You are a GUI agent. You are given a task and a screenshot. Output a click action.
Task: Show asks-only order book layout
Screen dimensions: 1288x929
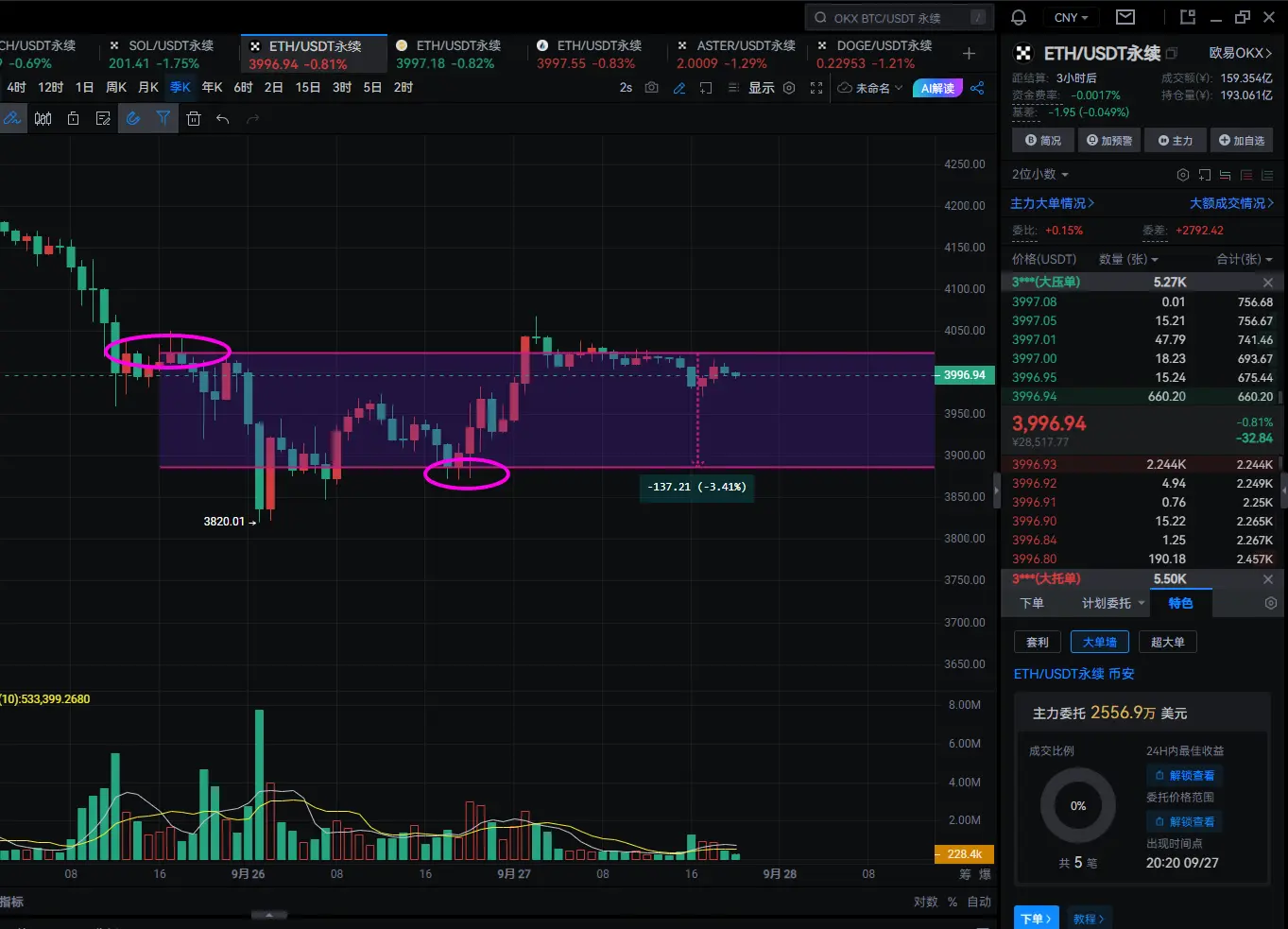[1246, 175]
